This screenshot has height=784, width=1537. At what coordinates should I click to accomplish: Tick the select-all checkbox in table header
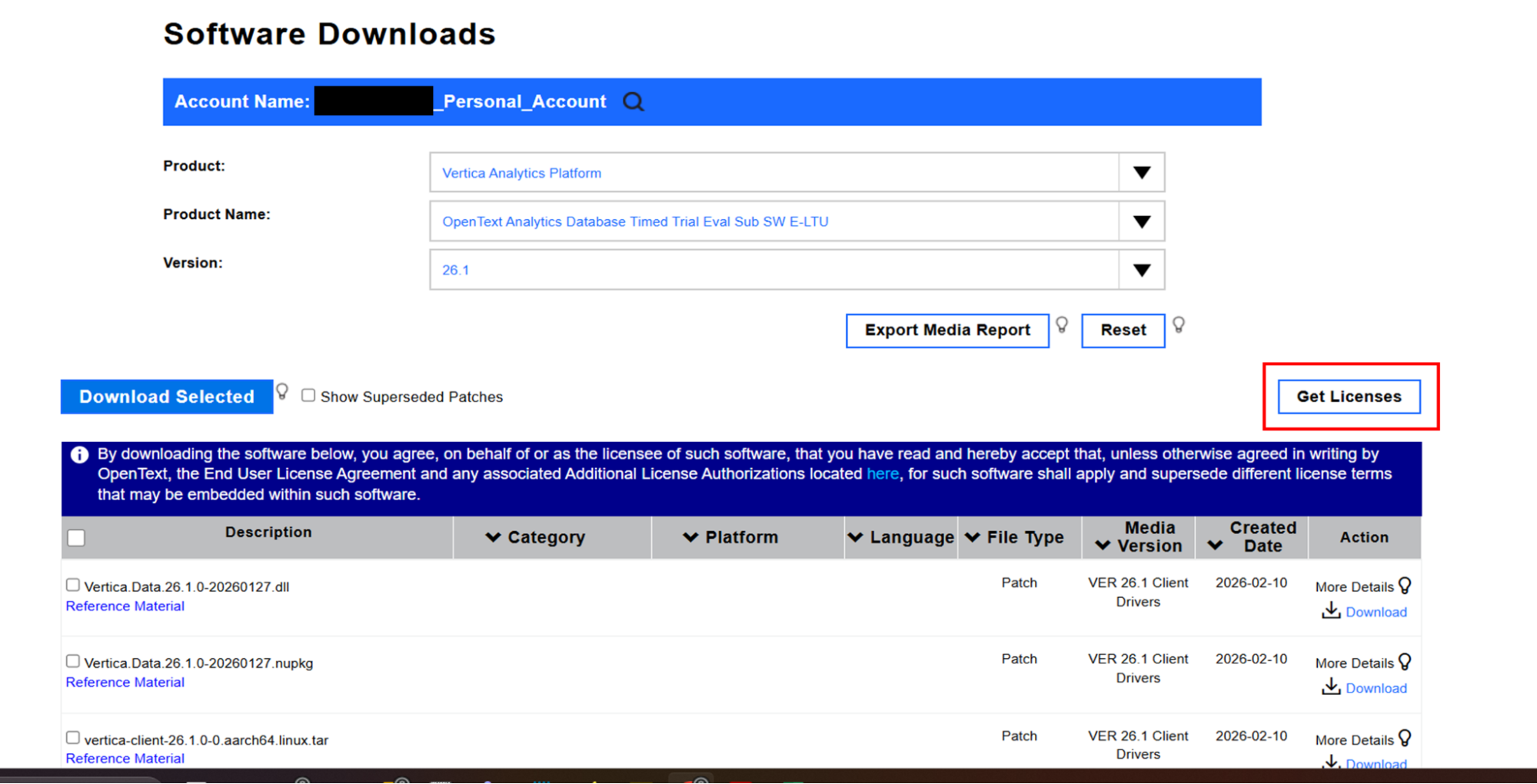point(76,537)
